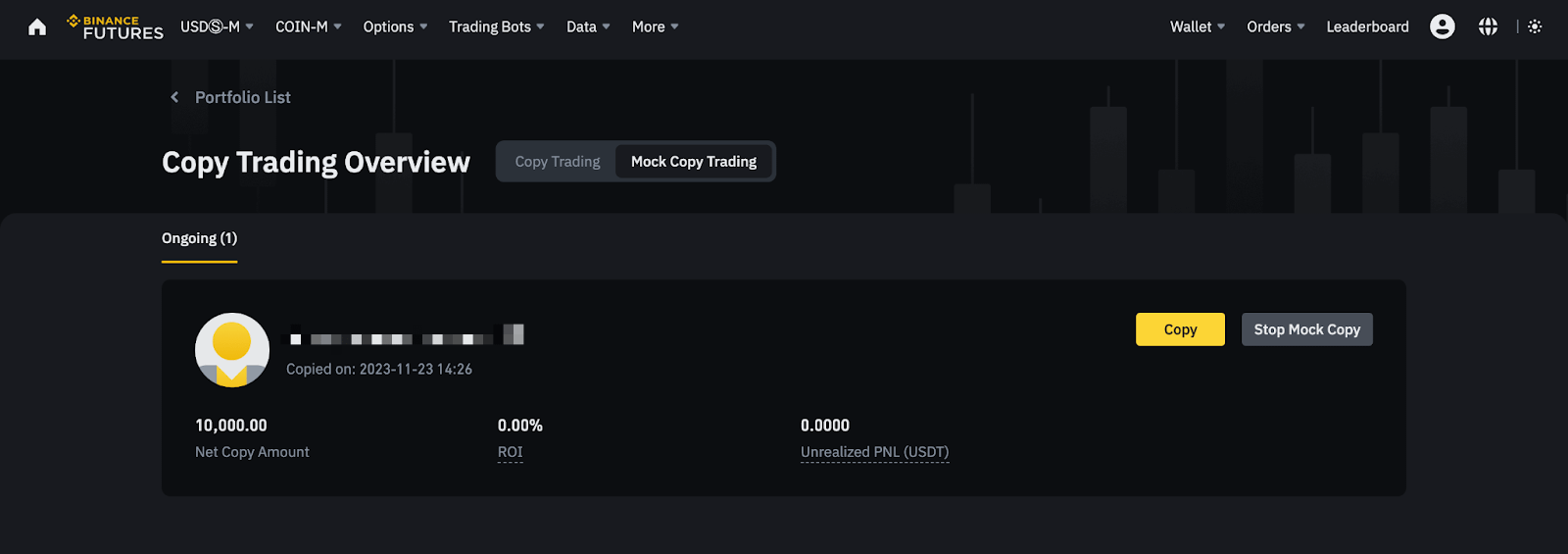Click the back arrow beside Portfolio List

coord(174,97)
